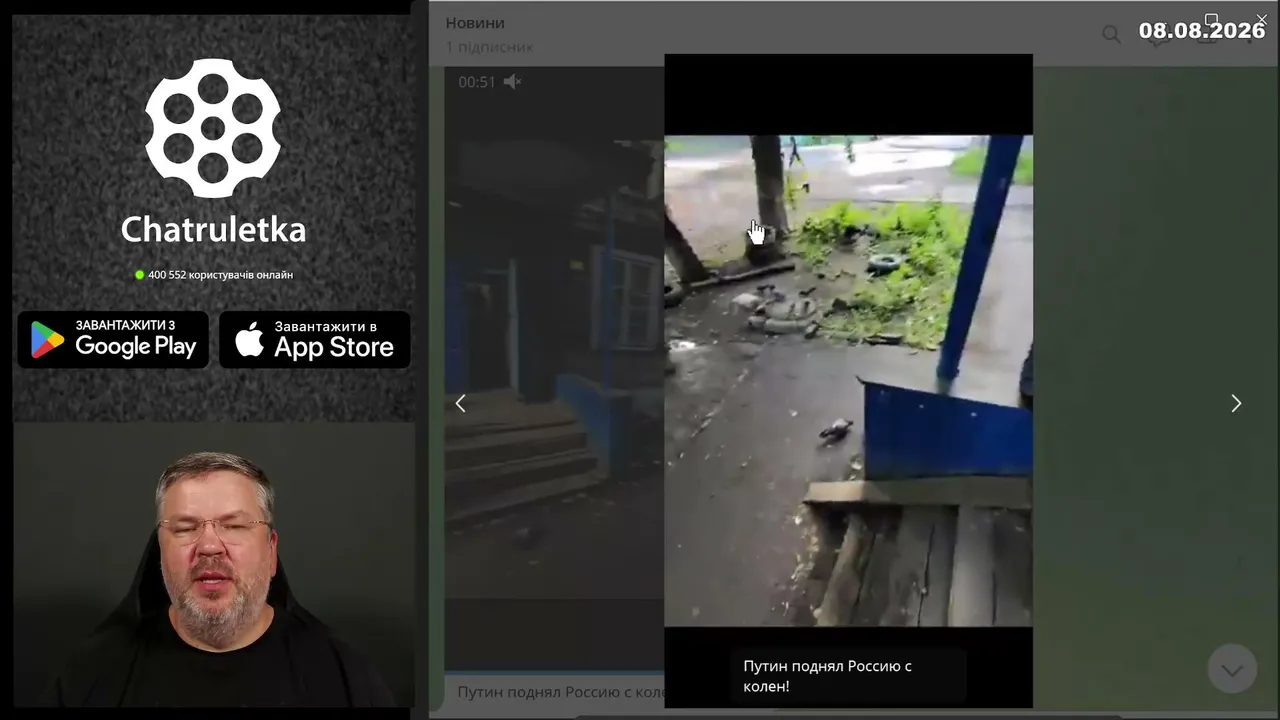Click the "1 підписник" subscriber count

pyautogui.click(x=489, y=47)
